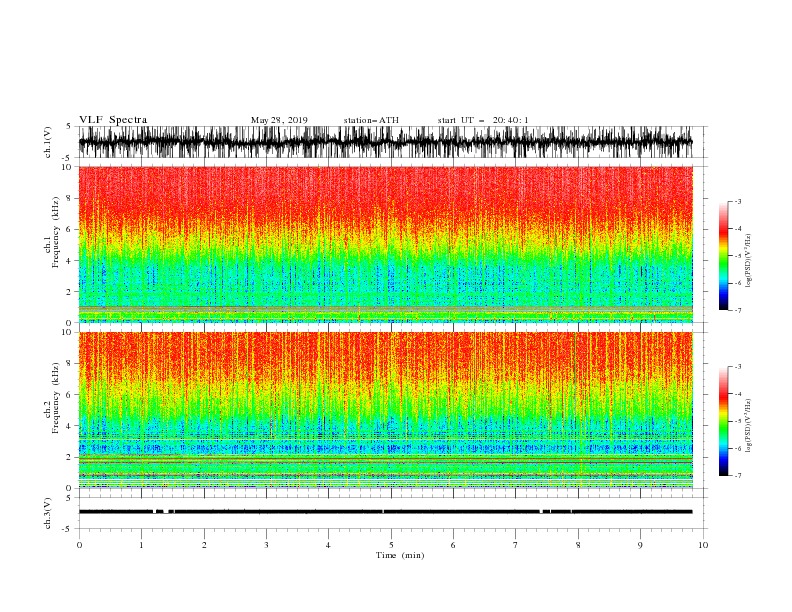This screenshot has height=612, width=792.
Task: Click the "Time (min)" axis label
Action: point(400,555)
